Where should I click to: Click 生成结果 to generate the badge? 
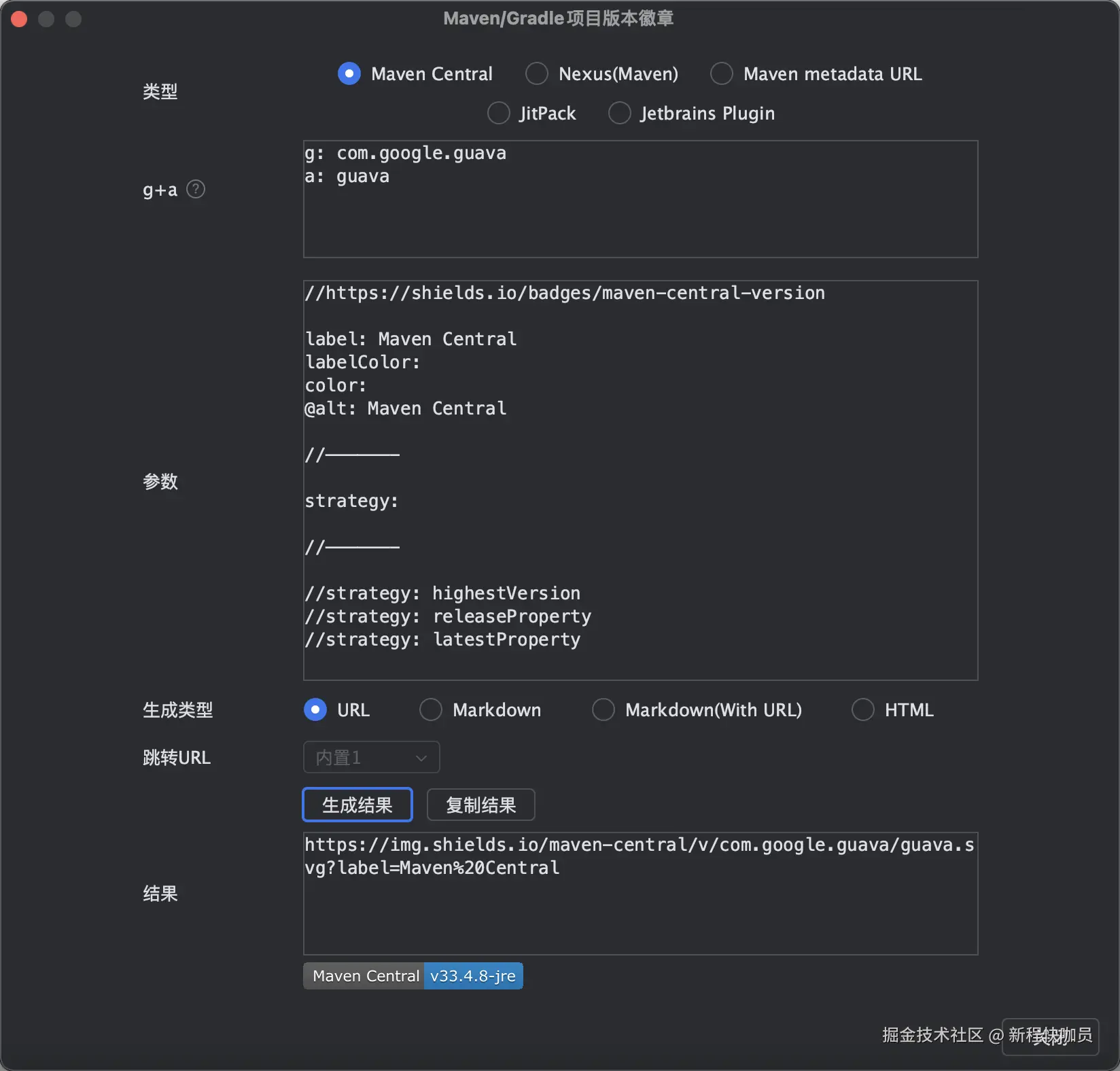tap(357, 805)
